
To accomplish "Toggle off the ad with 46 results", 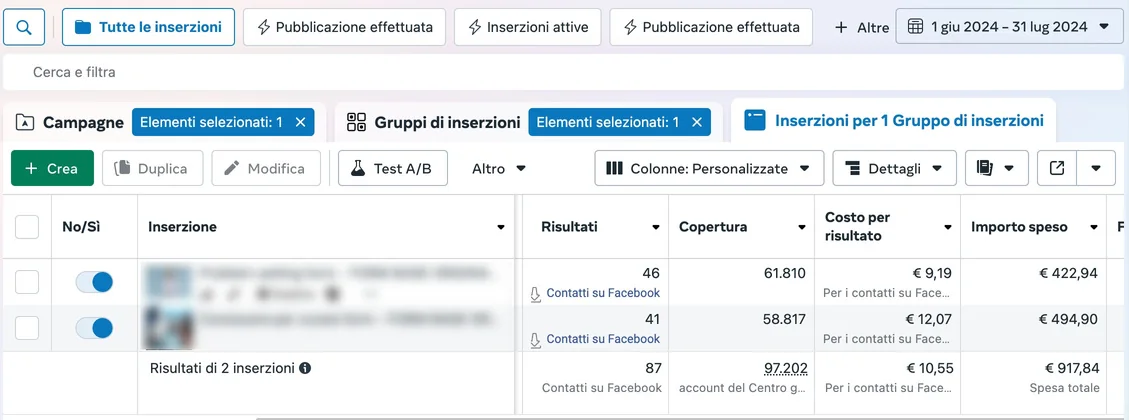I will click(94, 282).
